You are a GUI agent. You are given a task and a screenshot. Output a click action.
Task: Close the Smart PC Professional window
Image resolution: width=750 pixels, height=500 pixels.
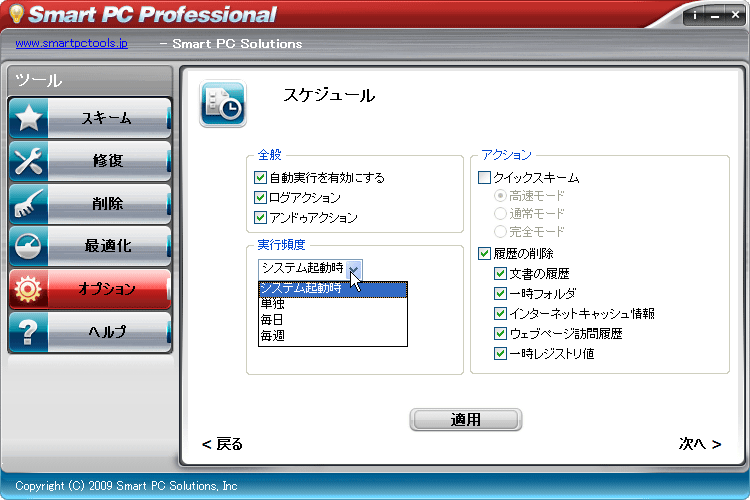(x=736, y=16)
